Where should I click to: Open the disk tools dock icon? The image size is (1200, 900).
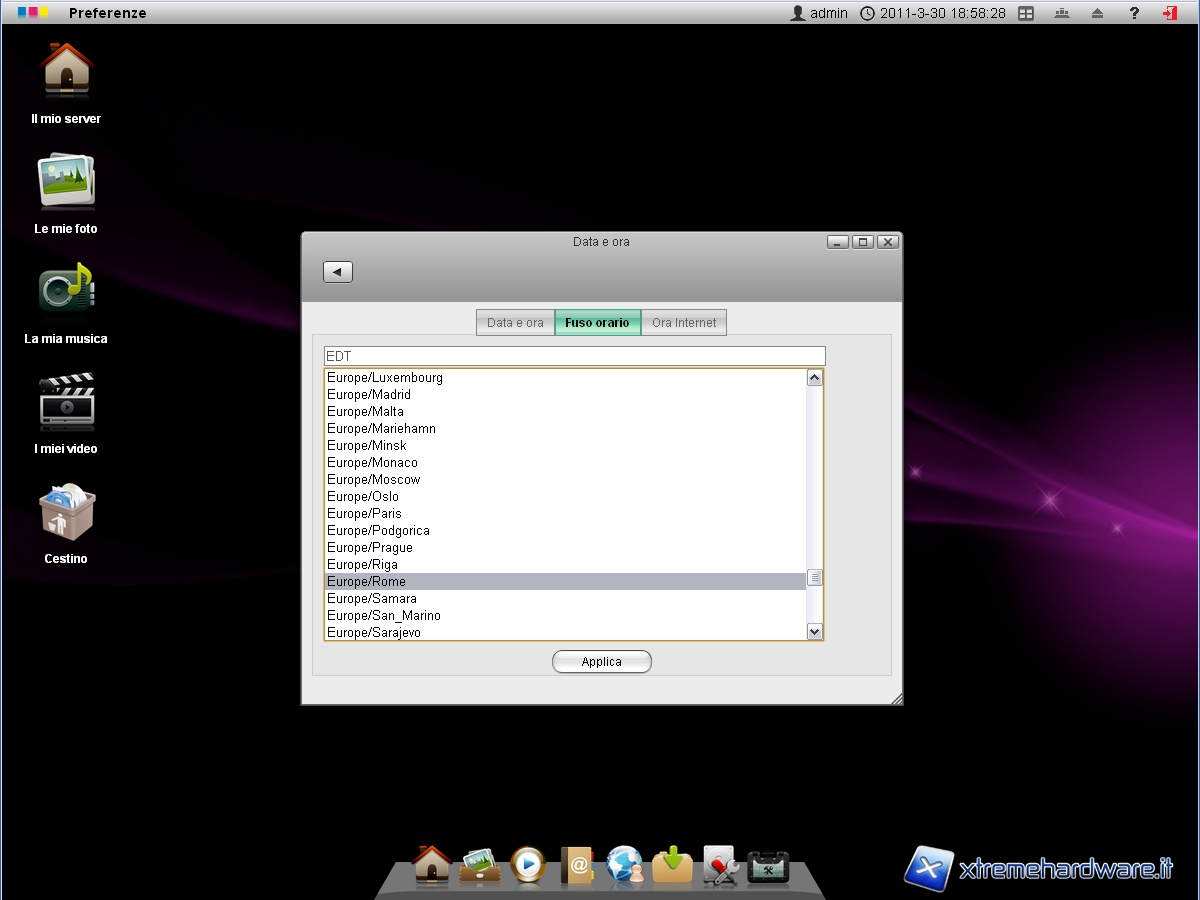[x=720, y=864]
